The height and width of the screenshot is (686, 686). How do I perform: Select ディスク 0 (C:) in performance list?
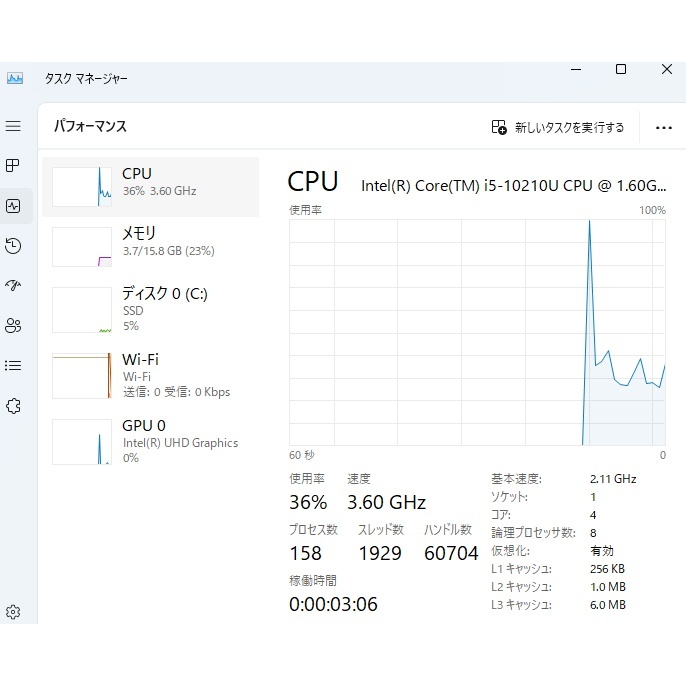pyautogui.click(x=150, y=309)
